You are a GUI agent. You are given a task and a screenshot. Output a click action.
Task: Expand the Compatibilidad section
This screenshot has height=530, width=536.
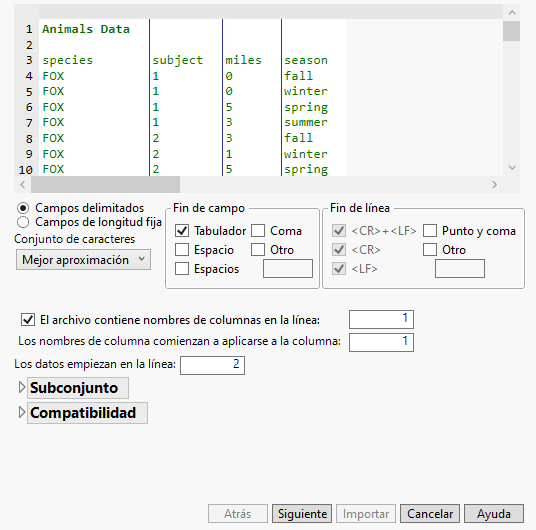(22, 413)
